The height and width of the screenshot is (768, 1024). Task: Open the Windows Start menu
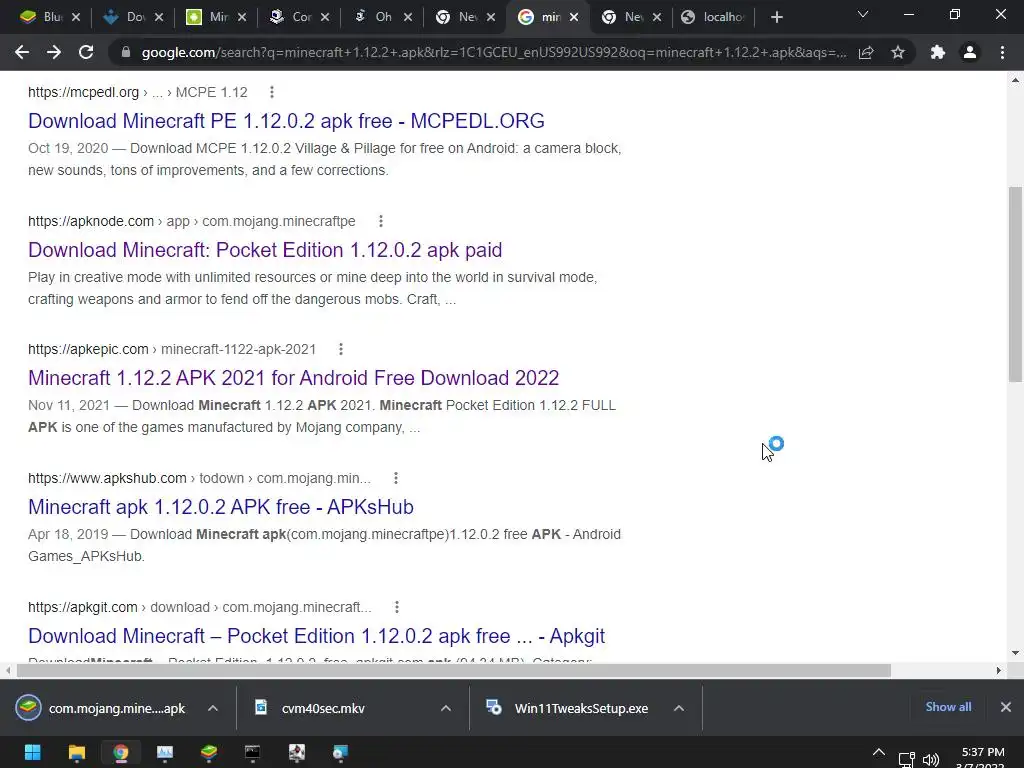(33, 752)
